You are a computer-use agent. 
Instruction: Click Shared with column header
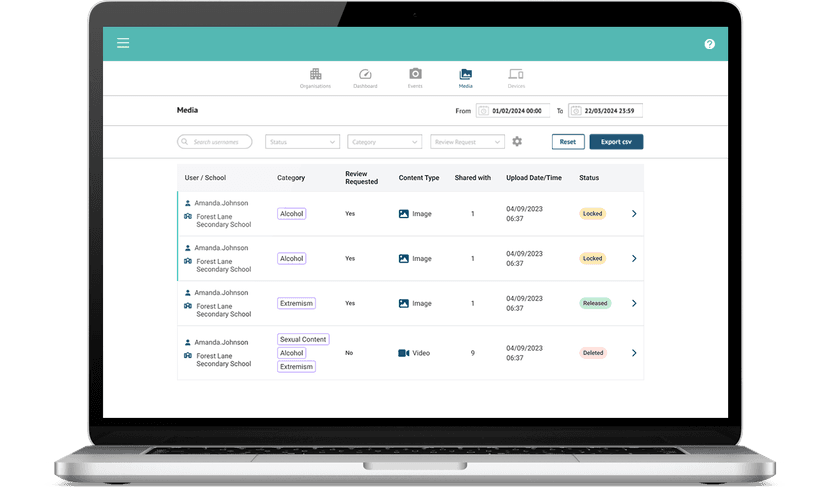[473, 178]
